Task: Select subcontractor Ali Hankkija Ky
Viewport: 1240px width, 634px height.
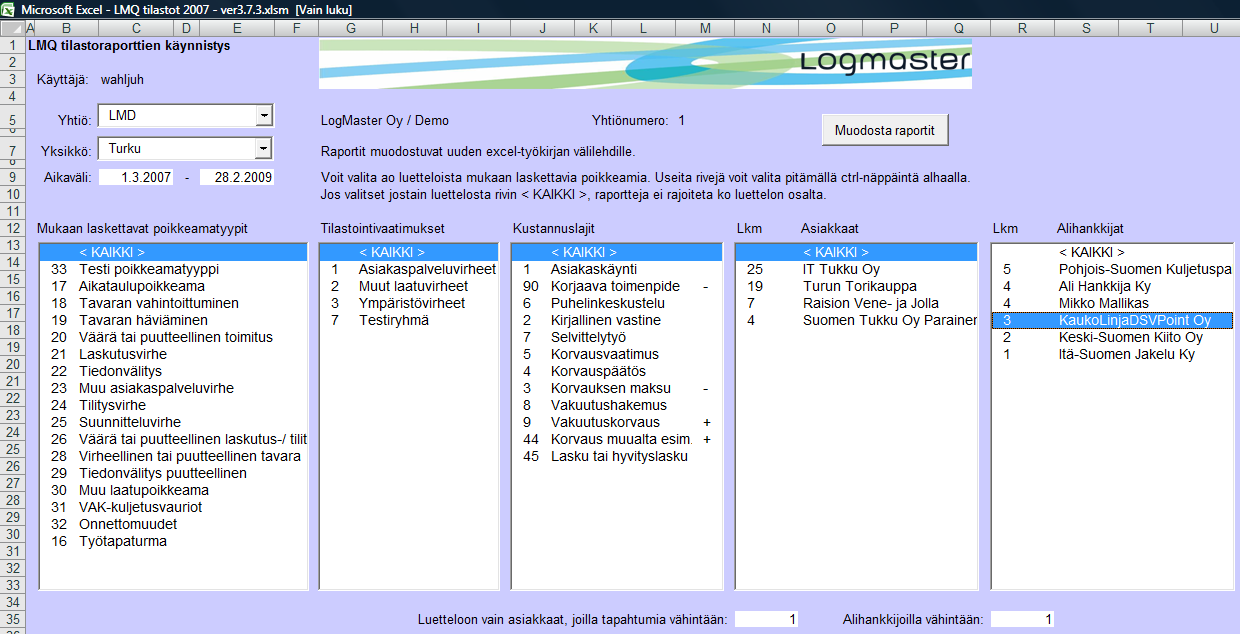Action: [x=1112, y=287]
